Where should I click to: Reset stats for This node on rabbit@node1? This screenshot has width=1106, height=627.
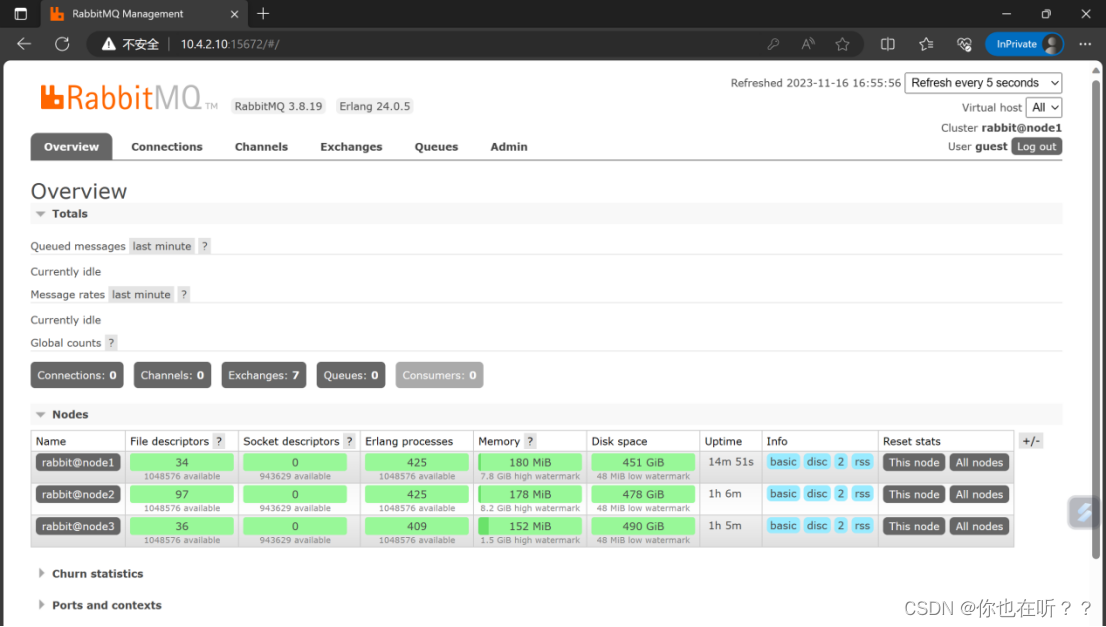(913, 462)
